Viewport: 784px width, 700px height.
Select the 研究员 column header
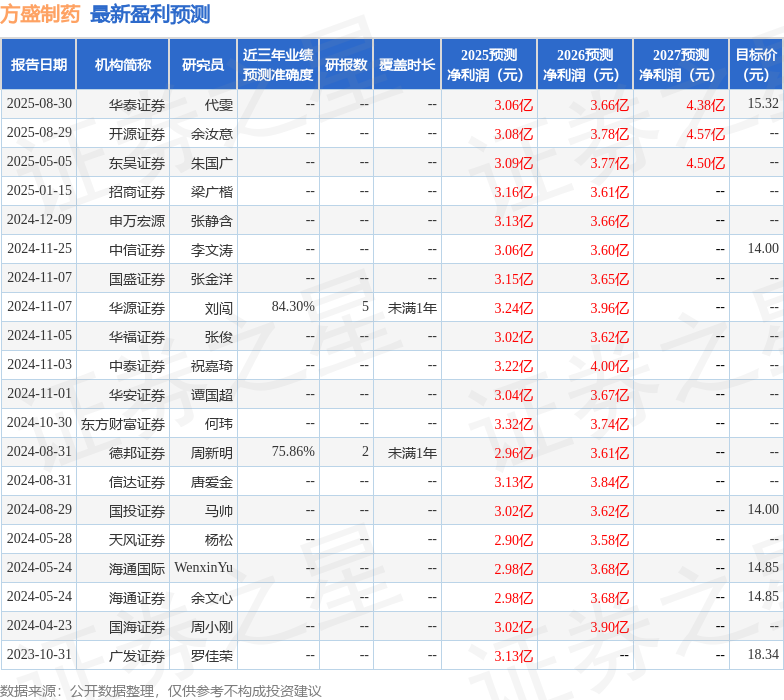[202, 64]
